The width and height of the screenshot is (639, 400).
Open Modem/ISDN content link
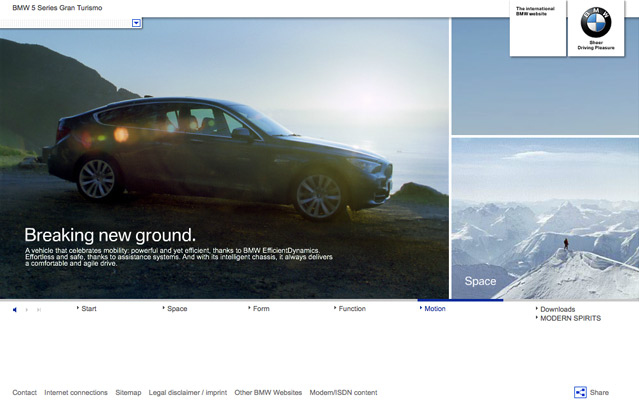(x=343, y=393)
